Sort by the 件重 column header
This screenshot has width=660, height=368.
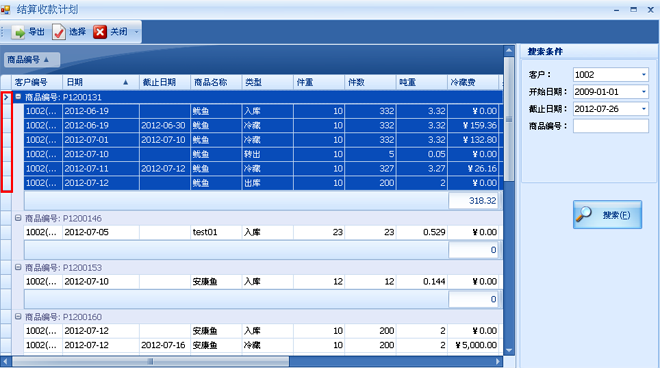(x=319, y=82)
